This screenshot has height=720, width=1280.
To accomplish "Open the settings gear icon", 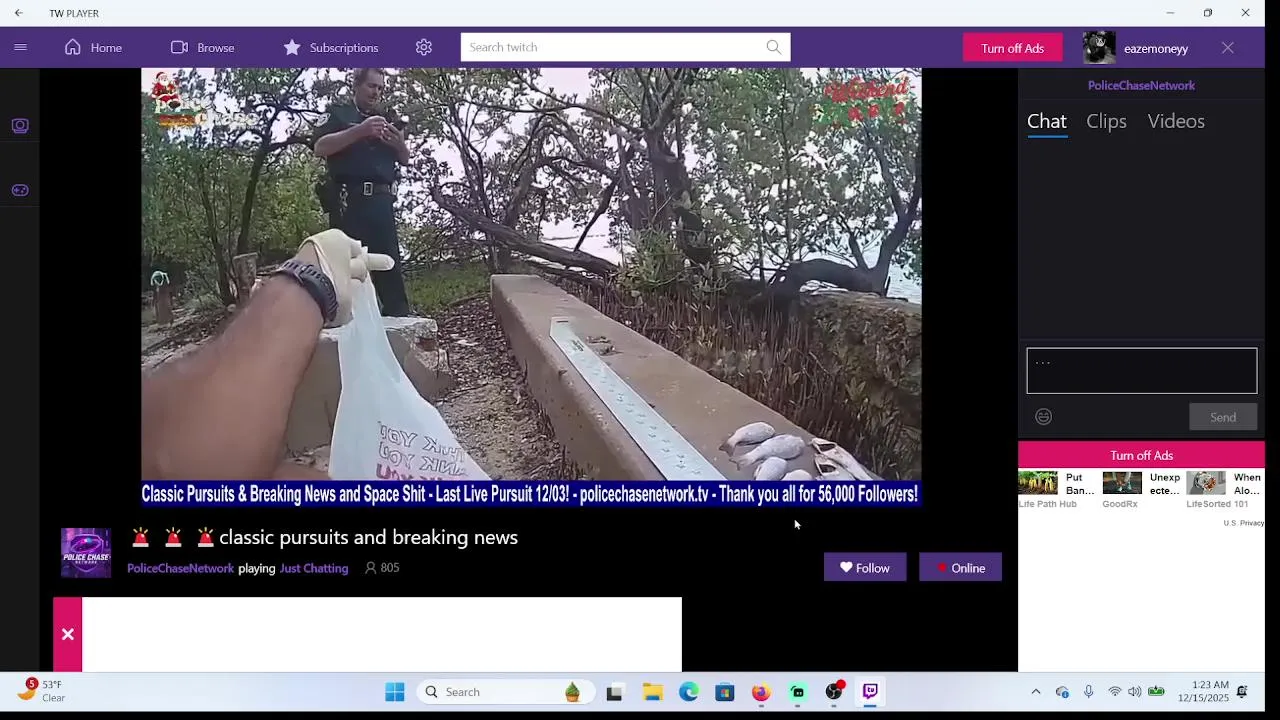I will point(424,47).
